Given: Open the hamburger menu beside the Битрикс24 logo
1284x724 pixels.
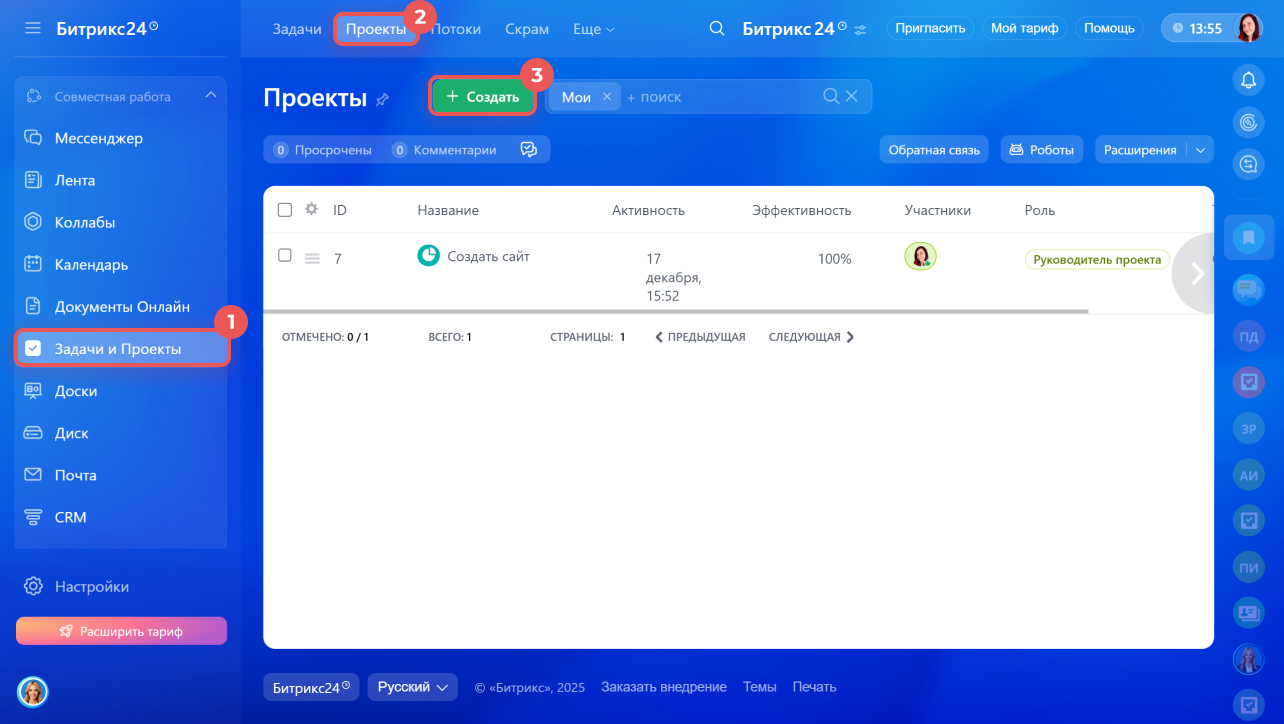Looking at the screenshot, I should [x=33, y=28].
